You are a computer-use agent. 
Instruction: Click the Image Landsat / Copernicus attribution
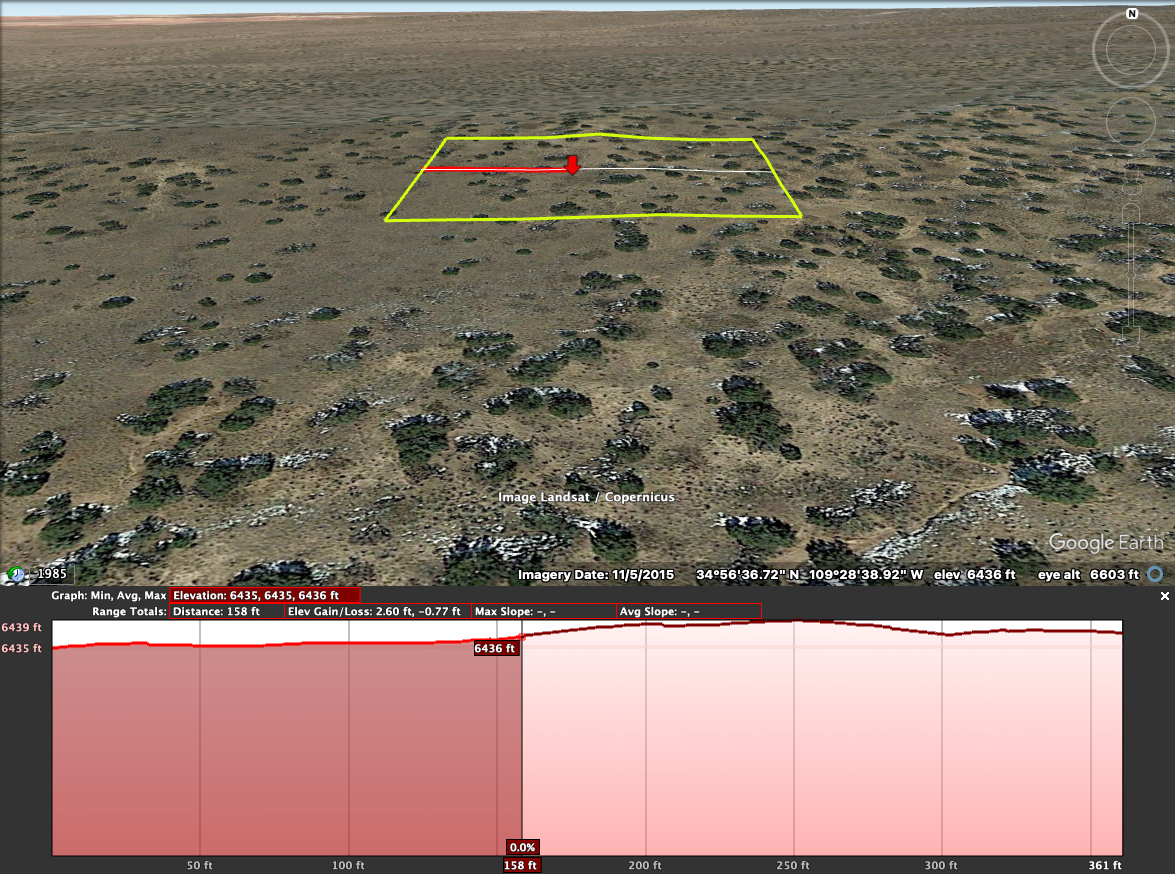point(586,497)
